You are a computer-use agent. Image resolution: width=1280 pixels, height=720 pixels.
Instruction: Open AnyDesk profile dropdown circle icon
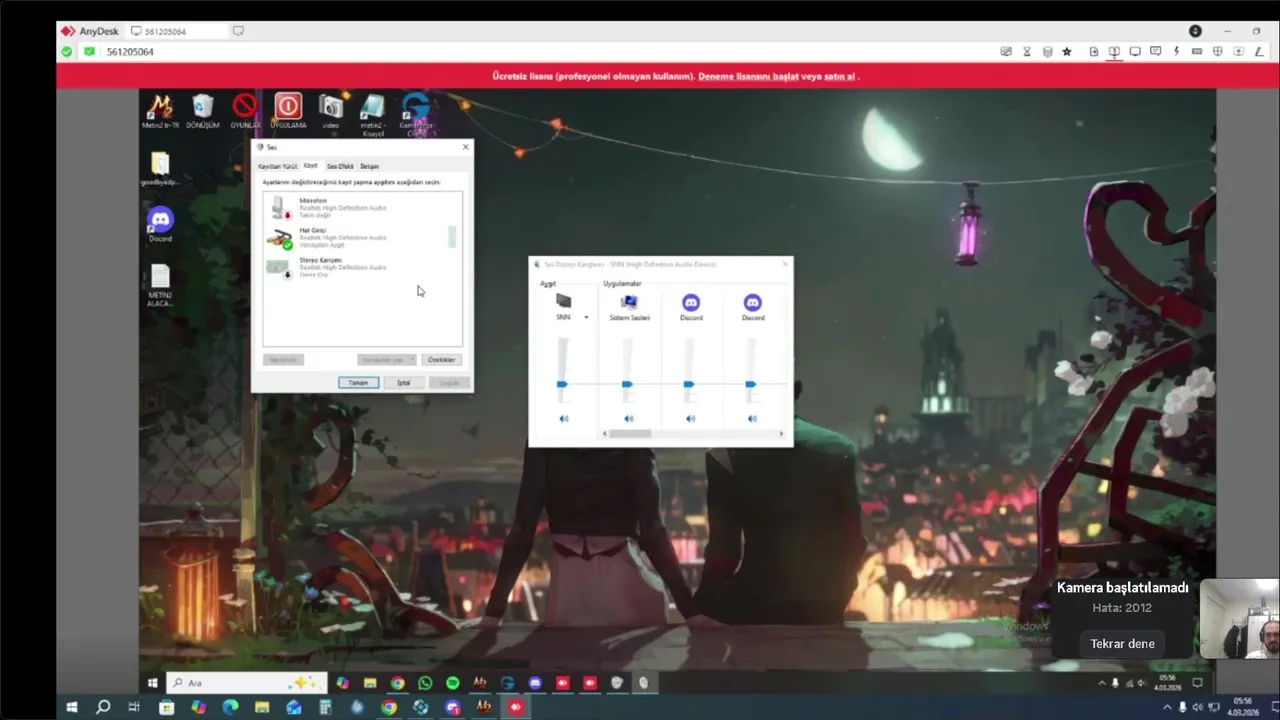(1195, 31)
